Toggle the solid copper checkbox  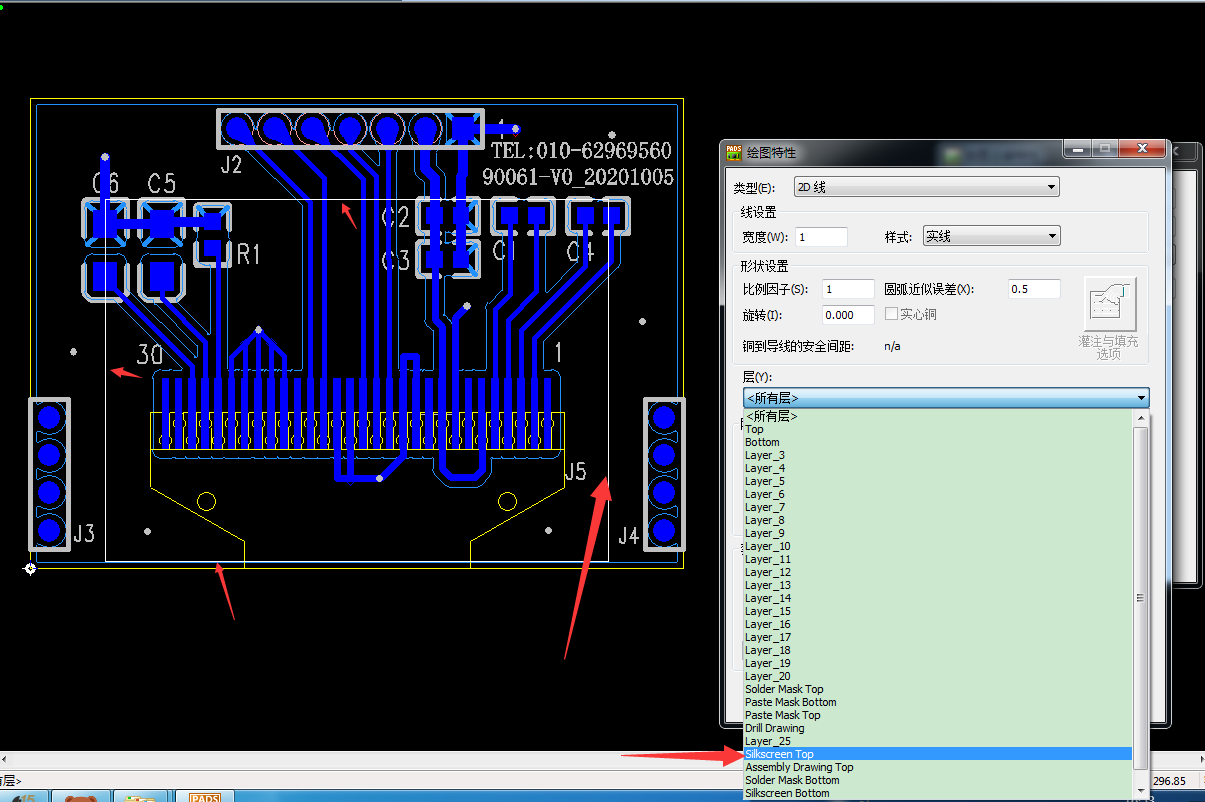tap(891, 315)
